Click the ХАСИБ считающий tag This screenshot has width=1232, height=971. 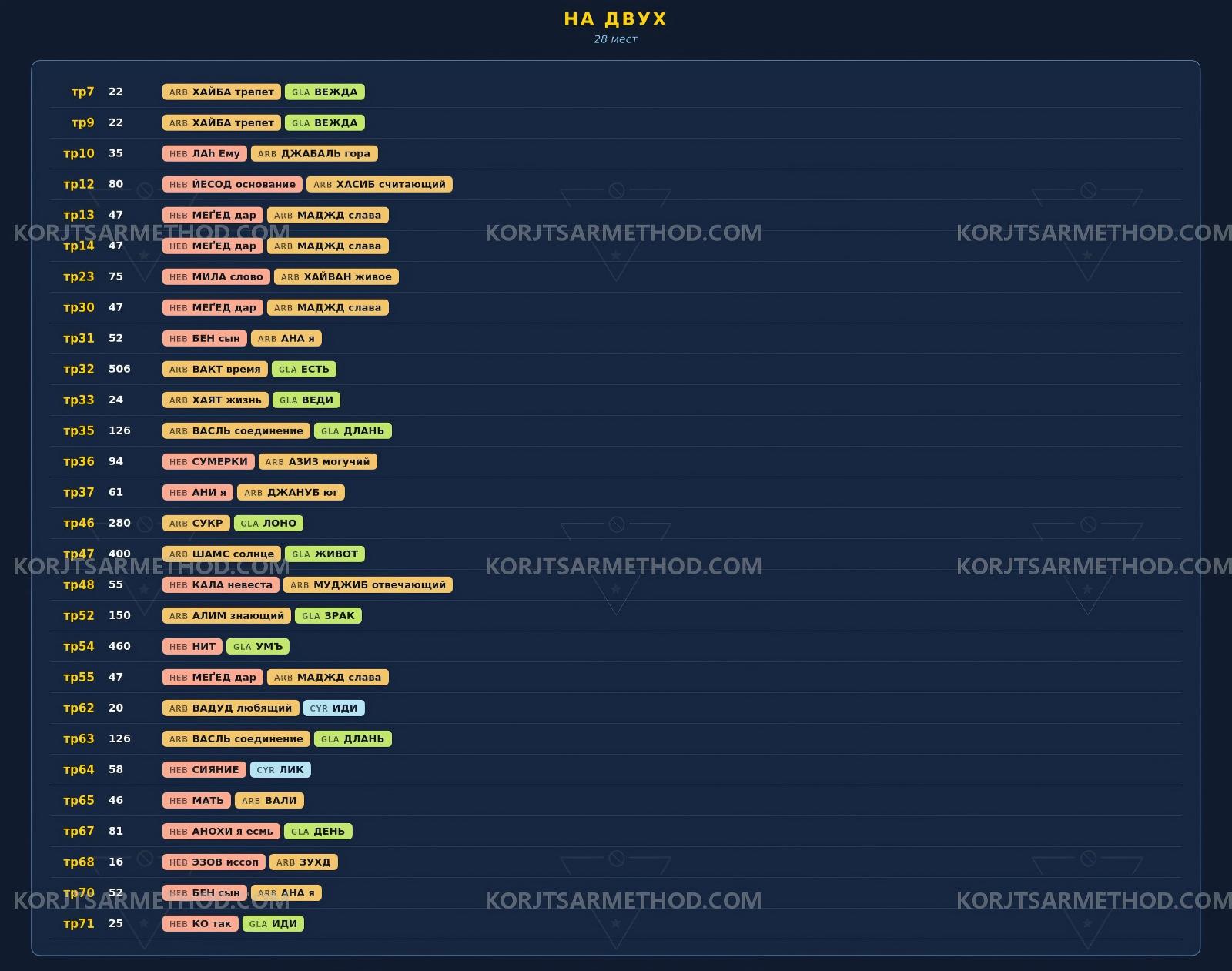tap(380, 184)
